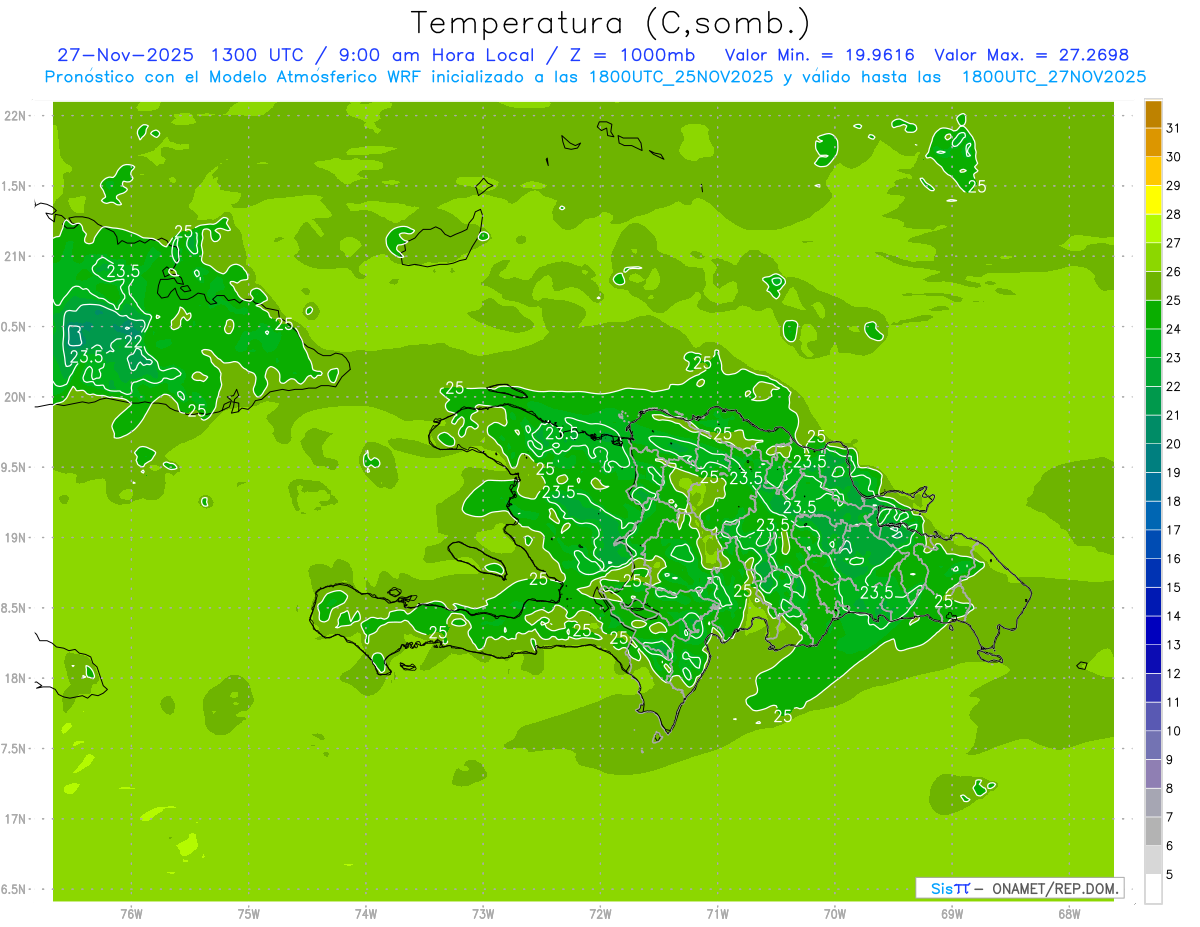Click the '76W' longitude axis label
The image size is (1200, 927).
131,914
